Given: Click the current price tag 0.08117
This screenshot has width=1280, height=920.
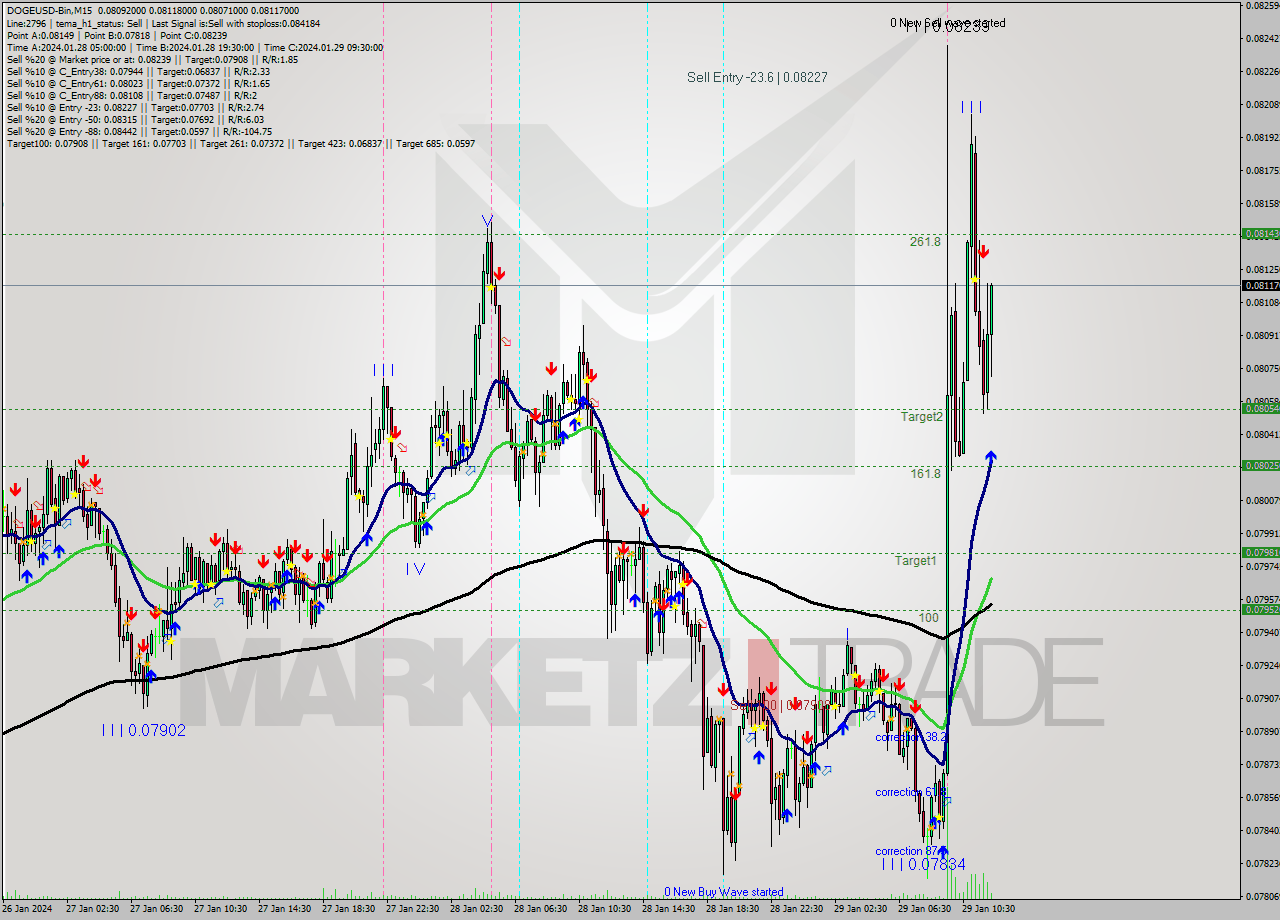Looking at the screenshot, I should click(x=1260, y=285).
